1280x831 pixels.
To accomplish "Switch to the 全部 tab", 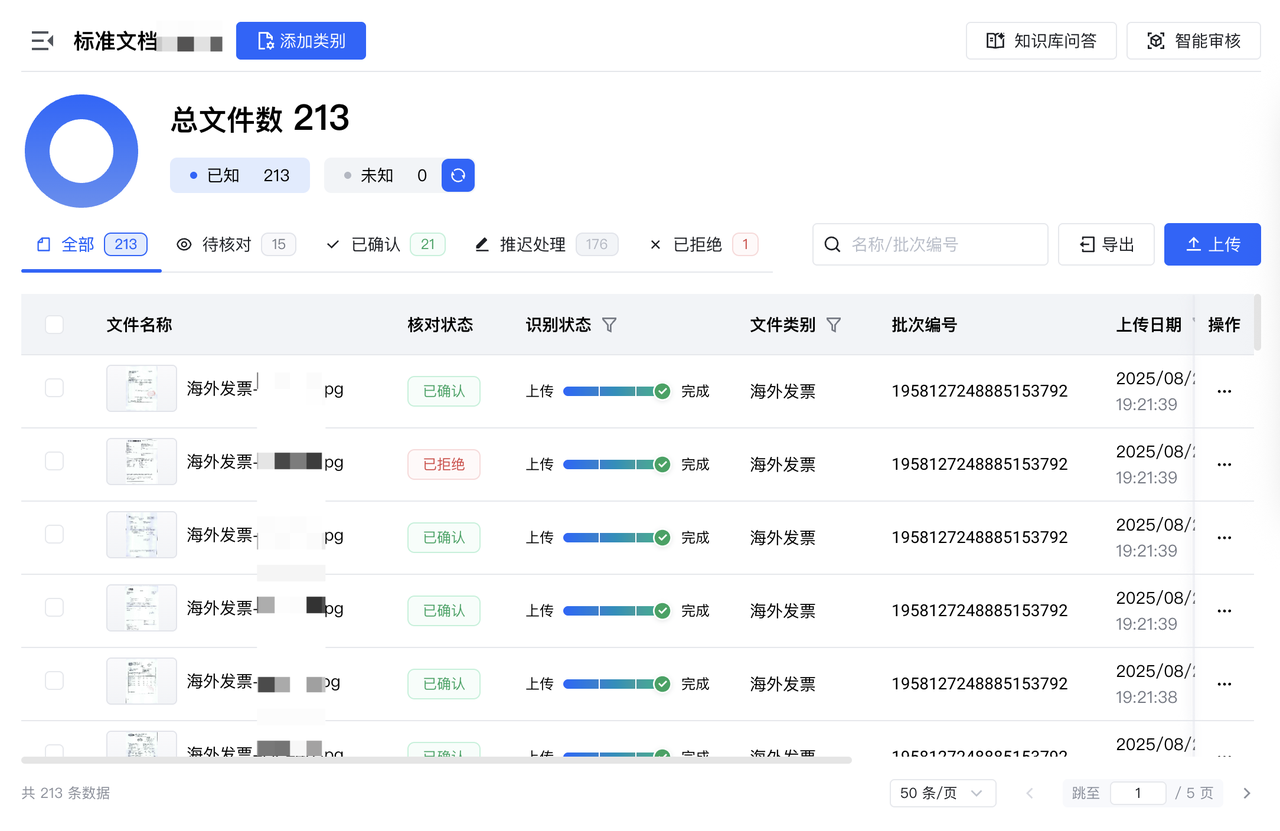I will [91, 244].
